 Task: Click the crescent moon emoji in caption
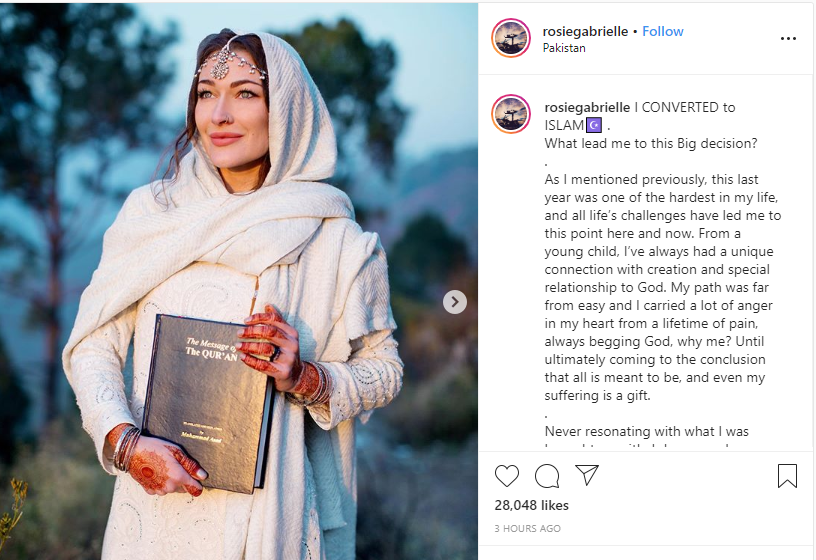tap(594, 125)
